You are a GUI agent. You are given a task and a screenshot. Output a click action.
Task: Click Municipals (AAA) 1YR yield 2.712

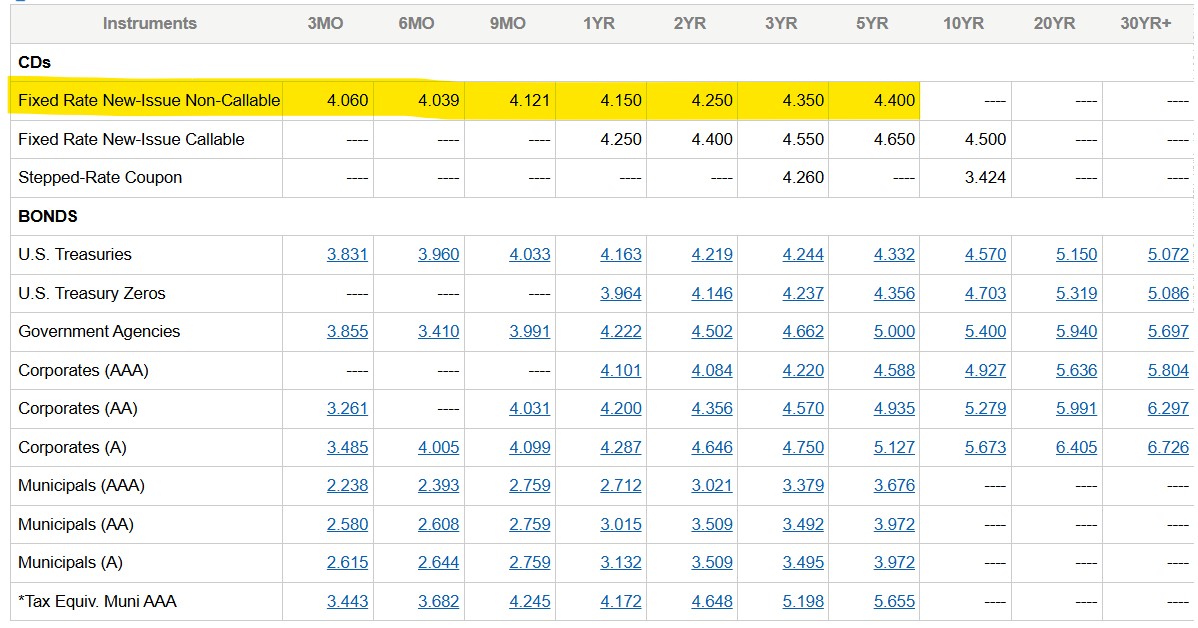coord(620,486)
